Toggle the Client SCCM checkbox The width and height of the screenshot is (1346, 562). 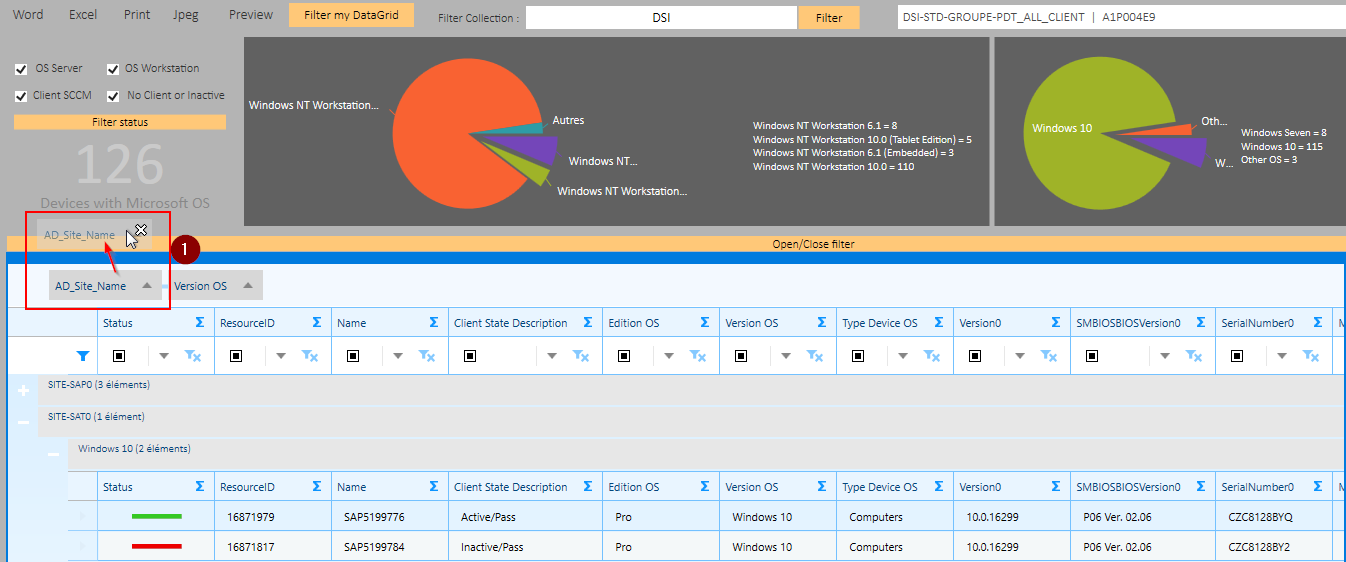tap(21, 96)
